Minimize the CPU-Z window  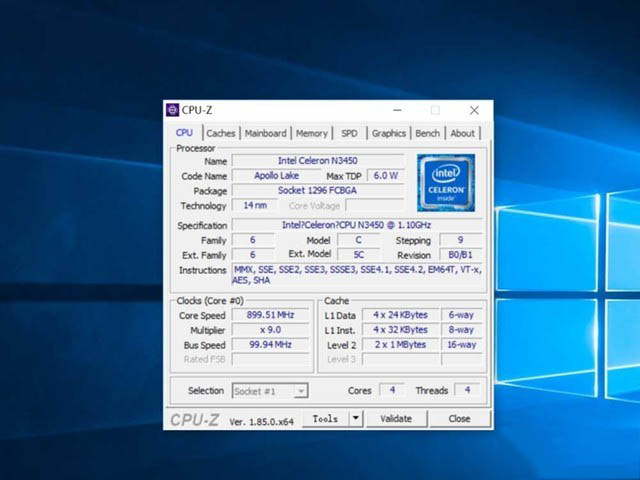(x=398, y=110)
